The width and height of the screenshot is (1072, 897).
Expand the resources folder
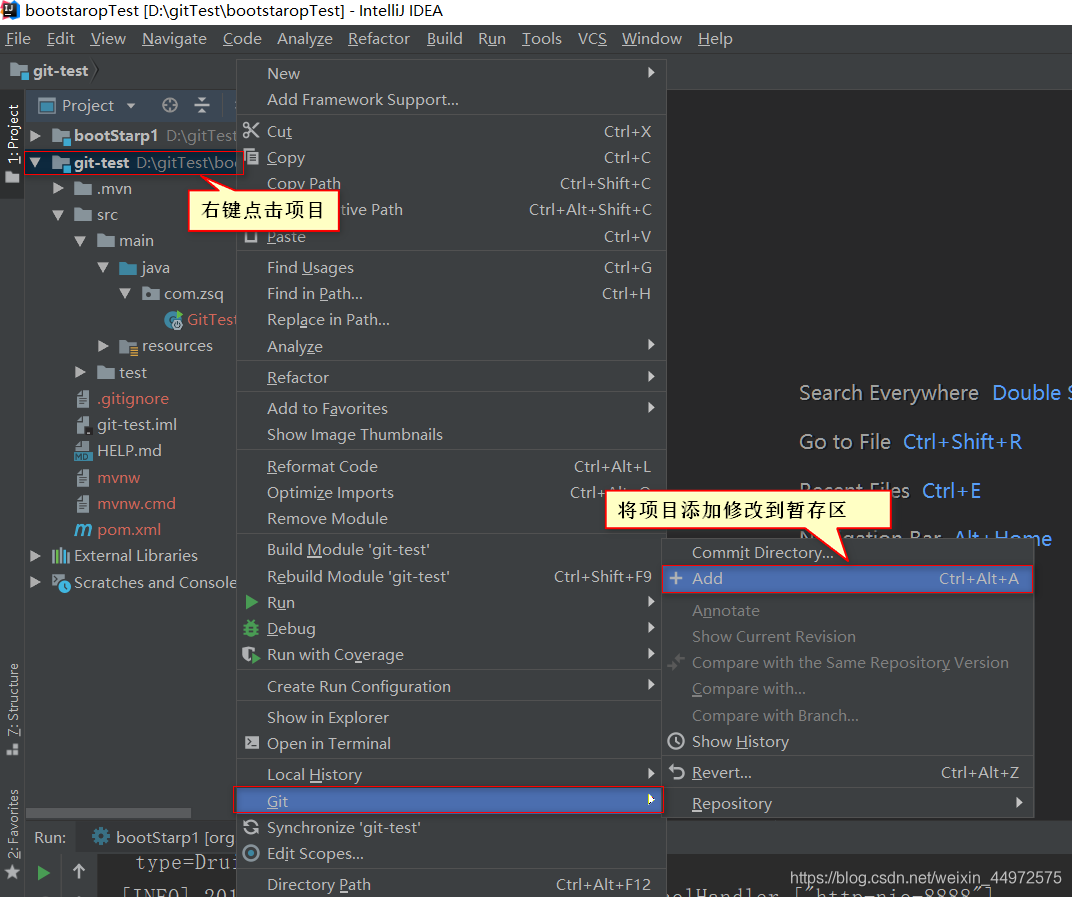click(x=103, y=346)
